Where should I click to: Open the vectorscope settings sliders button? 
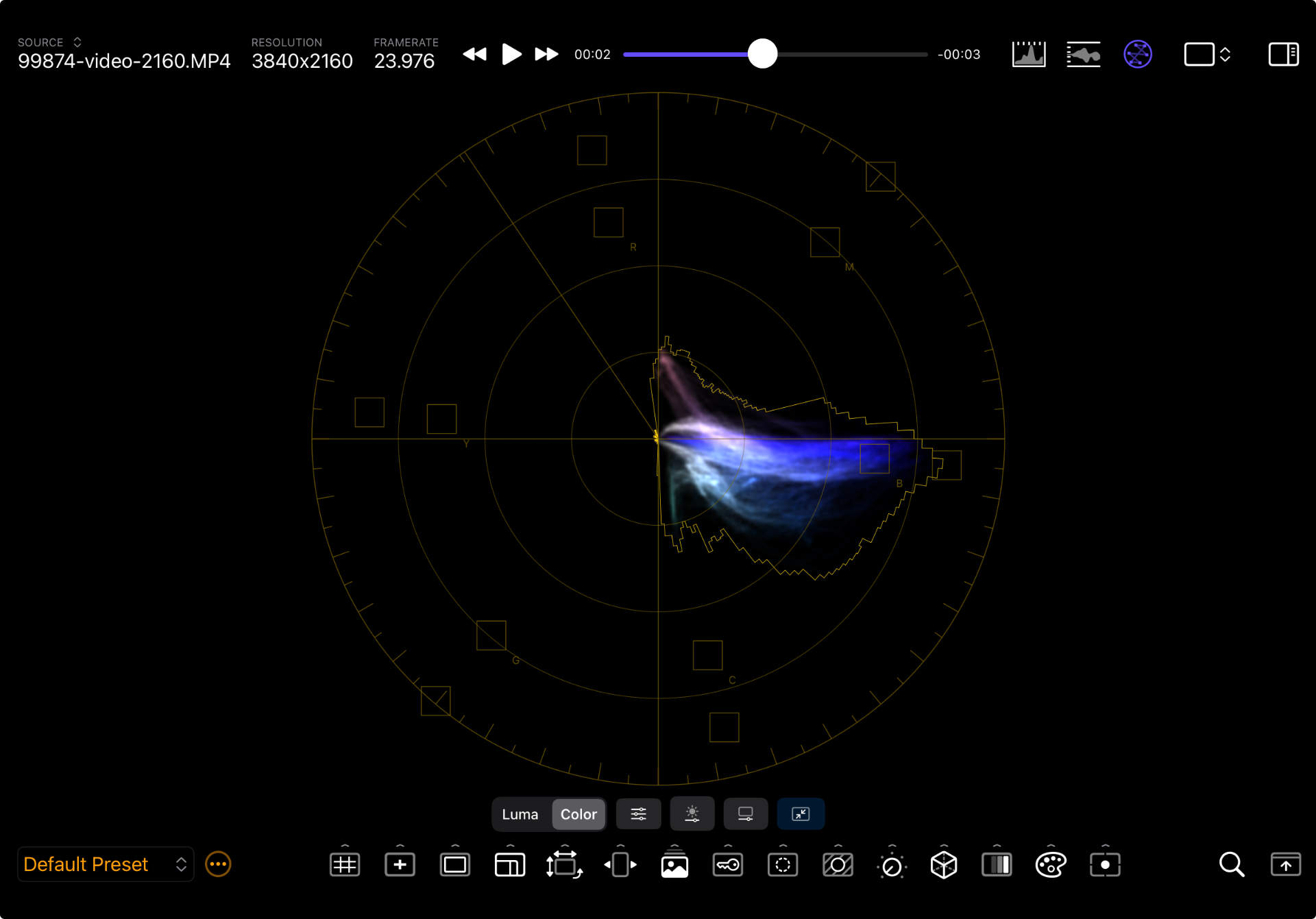tap(638, 814)
